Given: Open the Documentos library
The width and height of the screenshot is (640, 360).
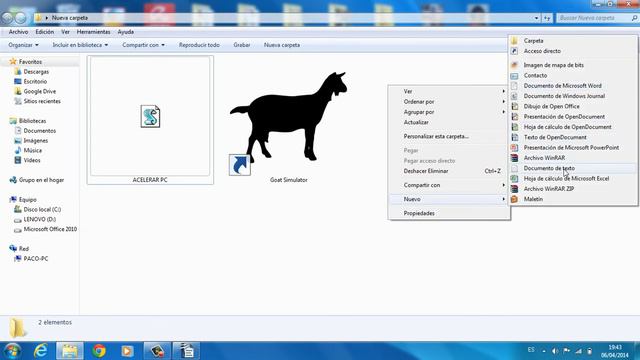Looking at the screenshot, I should [x=35, y=131].
